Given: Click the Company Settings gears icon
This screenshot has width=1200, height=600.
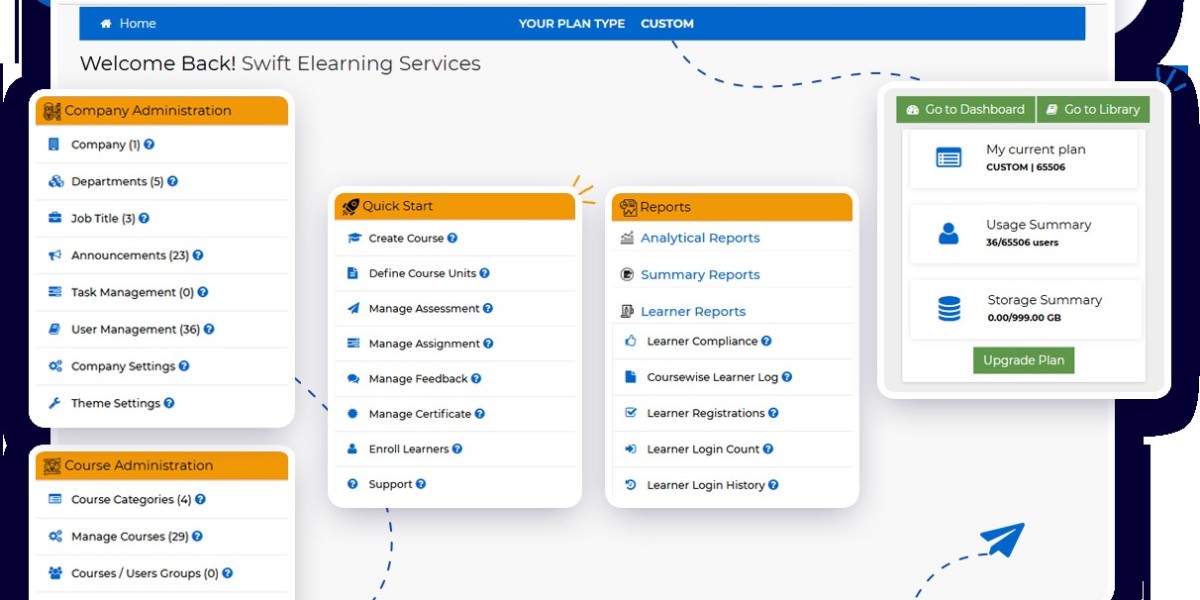Looking at the screenshot, I should [x=55, y=366].
